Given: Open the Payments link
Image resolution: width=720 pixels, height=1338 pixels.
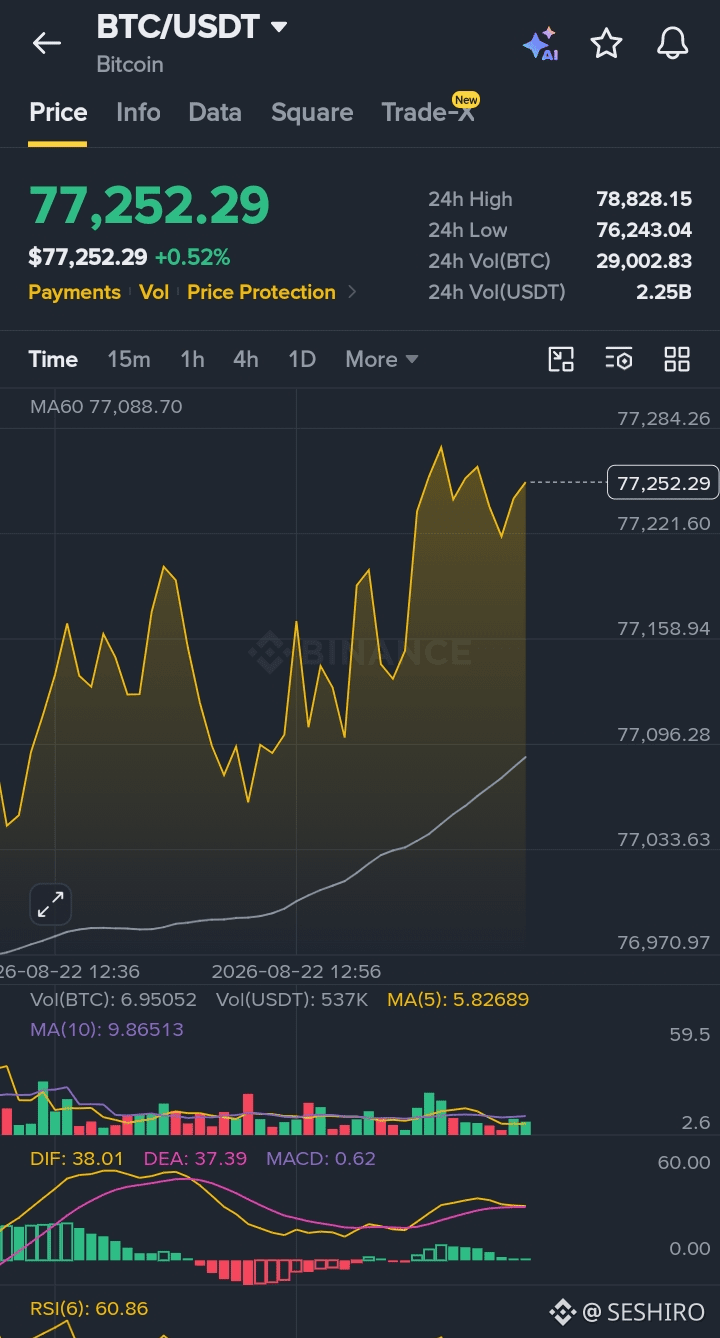Looking at the screenshot, I should point(74,292).
